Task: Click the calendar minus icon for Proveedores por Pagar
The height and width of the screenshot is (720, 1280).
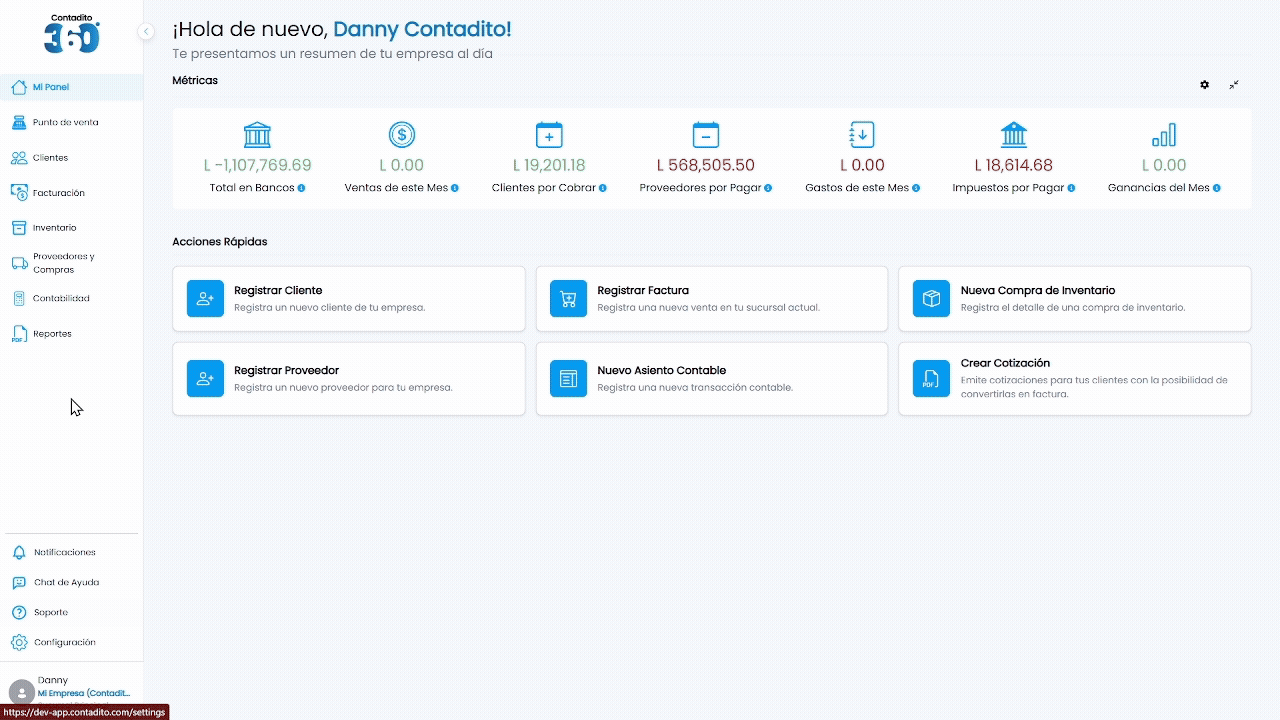Action: [706, 135]
